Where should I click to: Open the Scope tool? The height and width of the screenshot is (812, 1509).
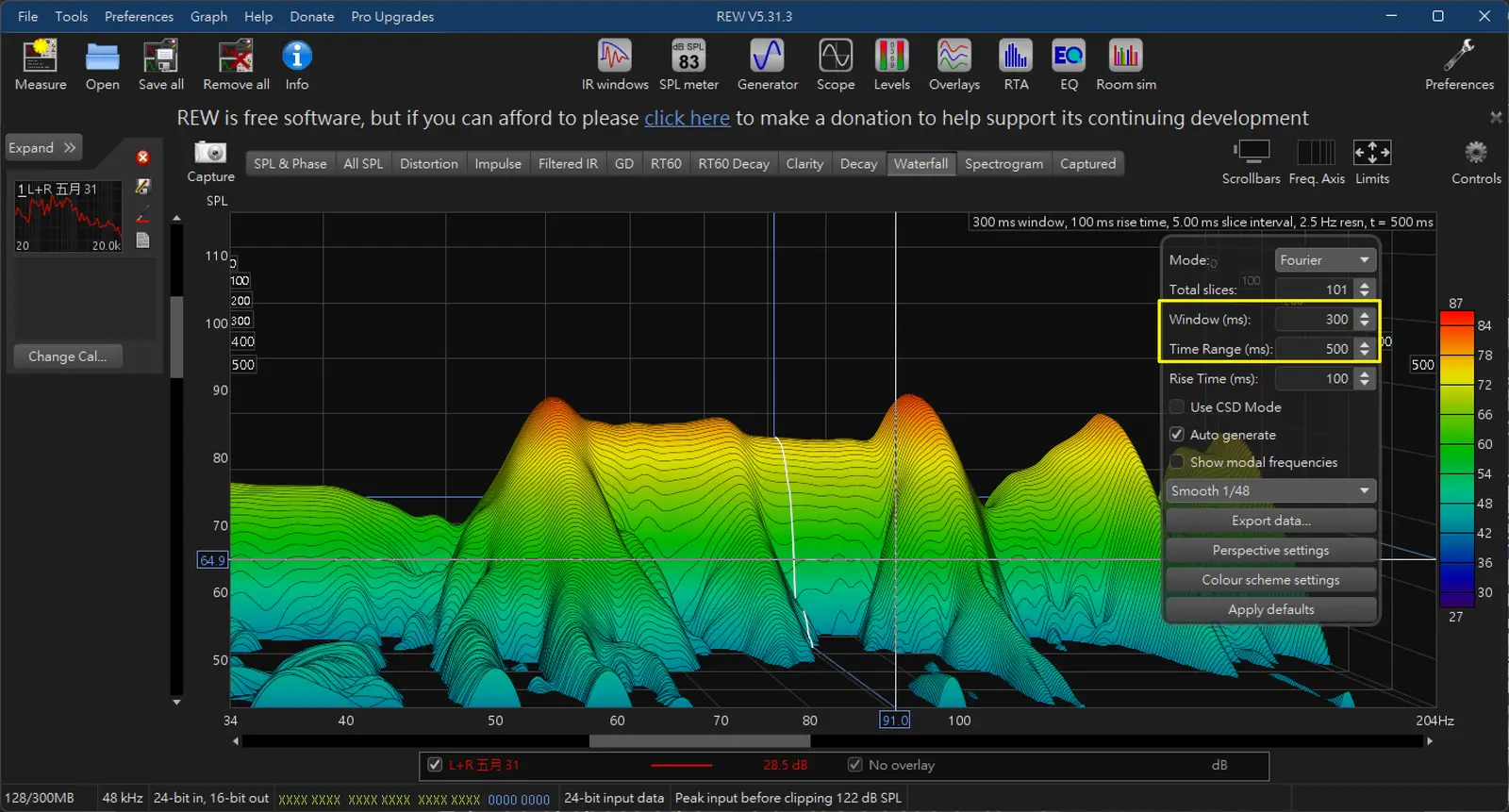pos(836,56)
